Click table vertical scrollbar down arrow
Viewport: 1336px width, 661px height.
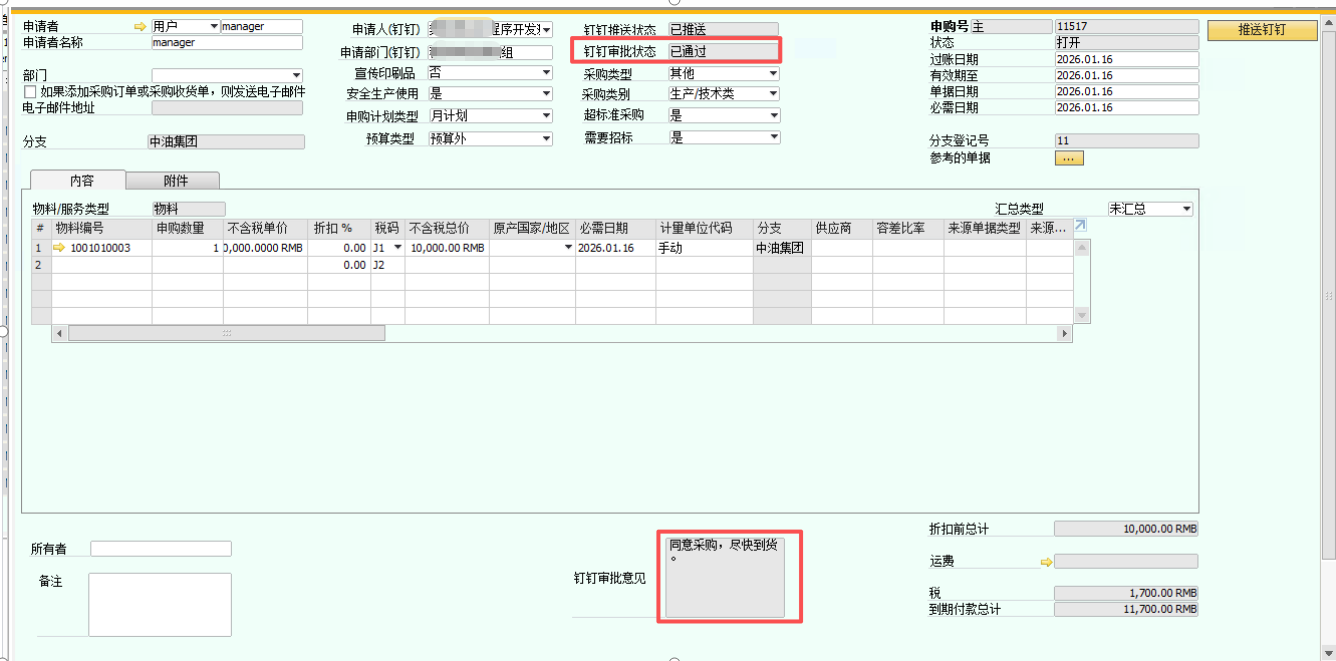pos(1081,315)
